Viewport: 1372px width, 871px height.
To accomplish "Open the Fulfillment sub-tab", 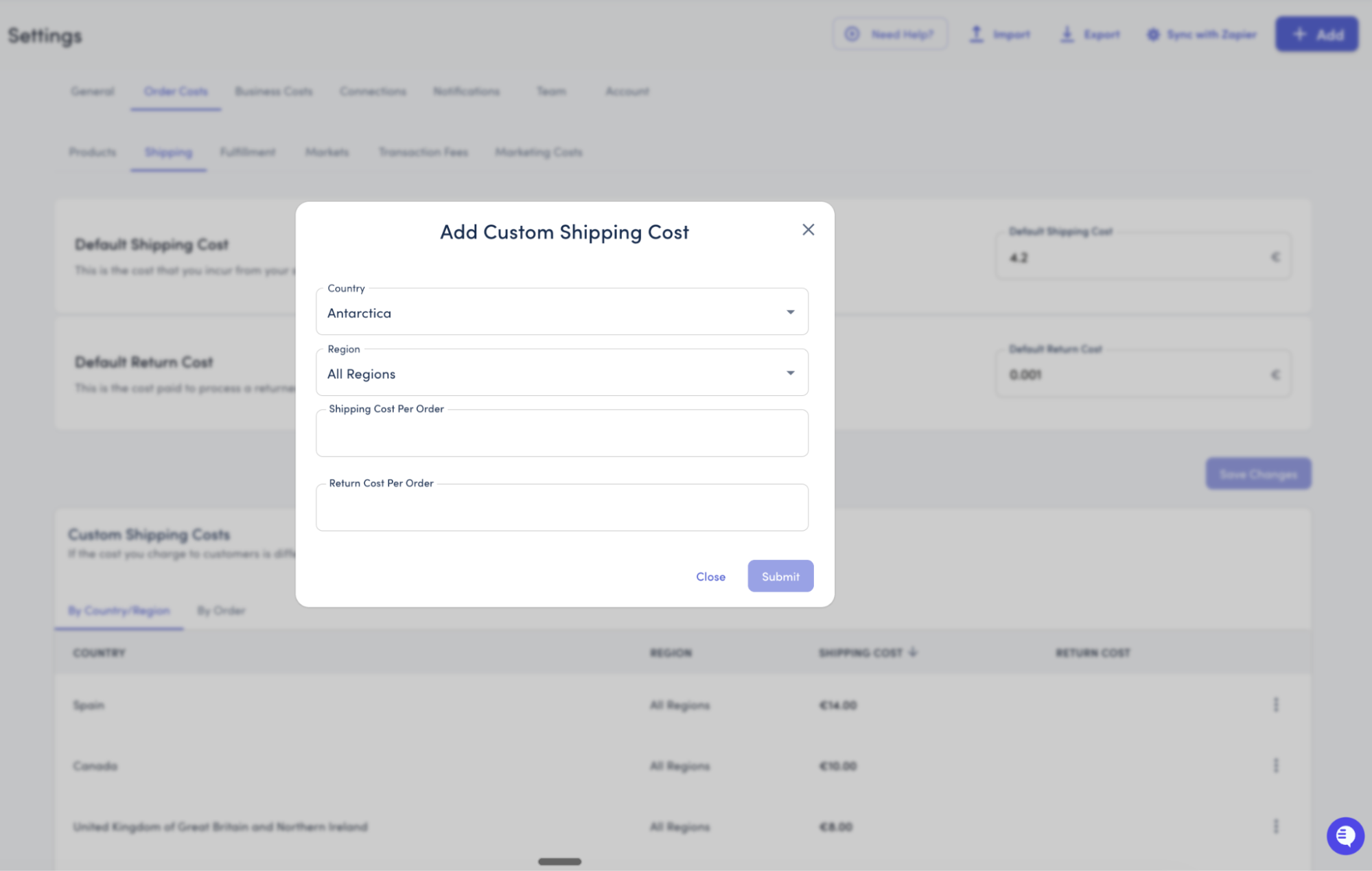I will pos(247,152).
